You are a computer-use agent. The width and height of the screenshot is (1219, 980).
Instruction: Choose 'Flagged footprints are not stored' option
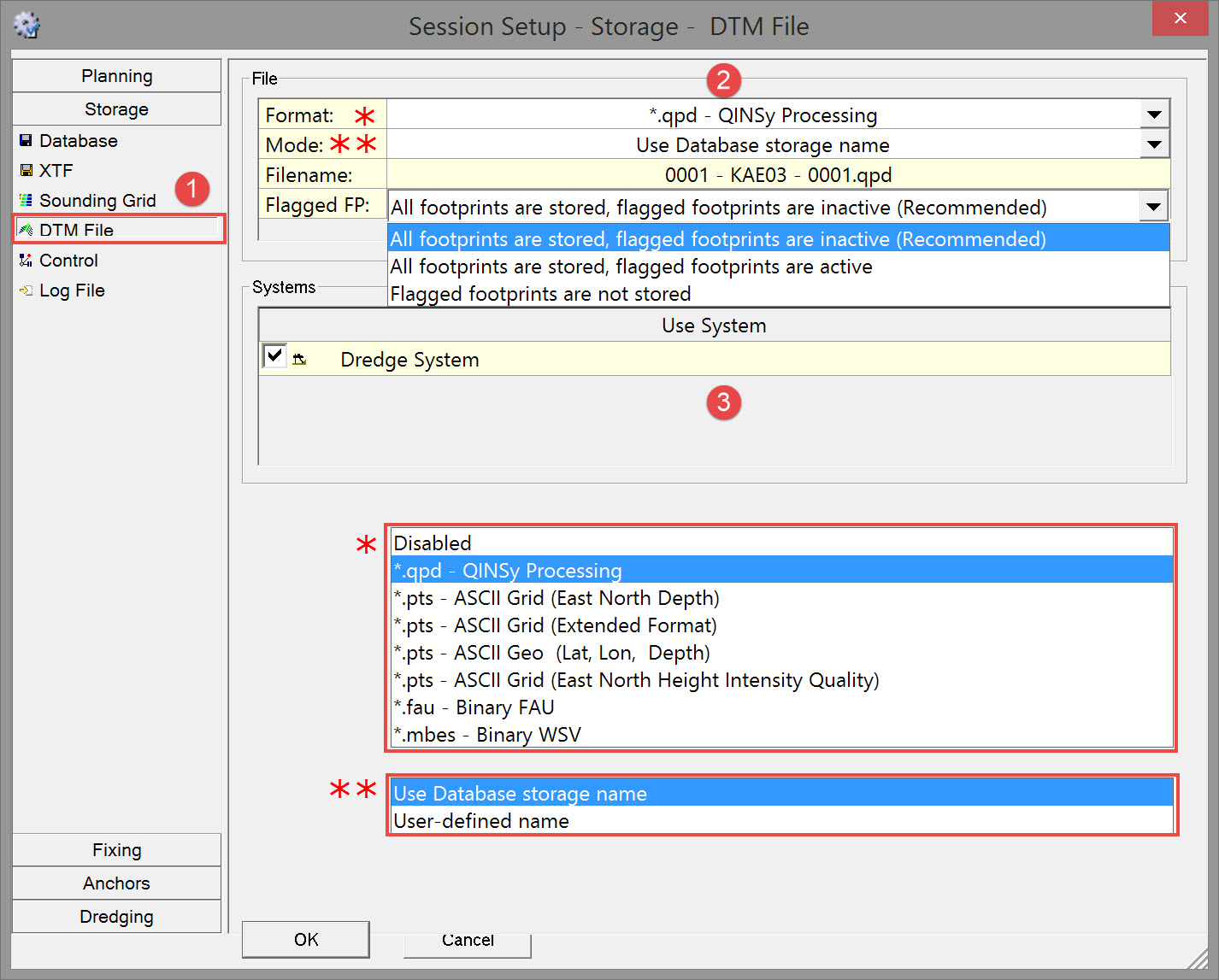coord(540,294)
